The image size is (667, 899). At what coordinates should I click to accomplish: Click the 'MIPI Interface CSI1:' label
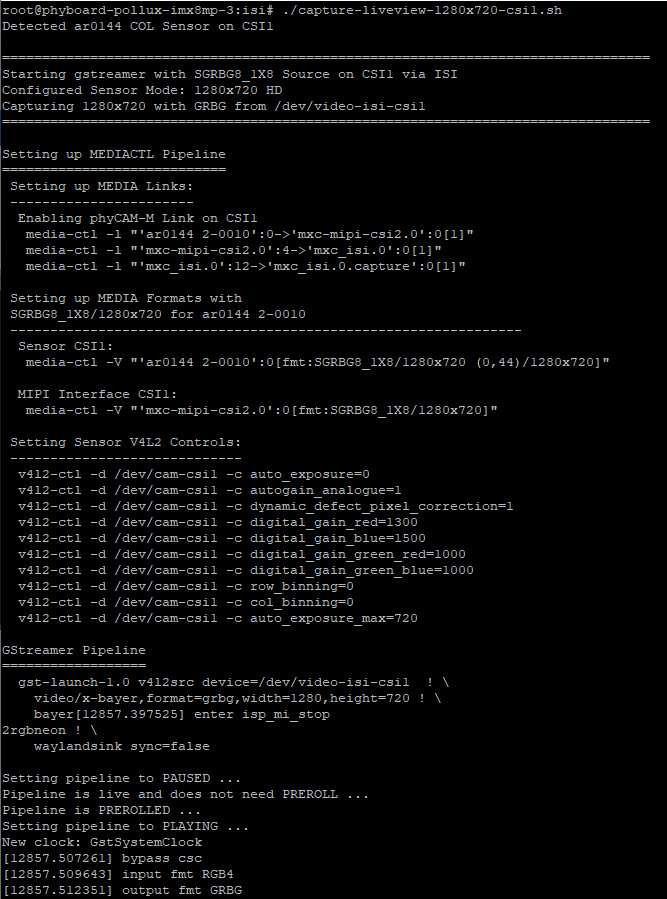[98, 394]
